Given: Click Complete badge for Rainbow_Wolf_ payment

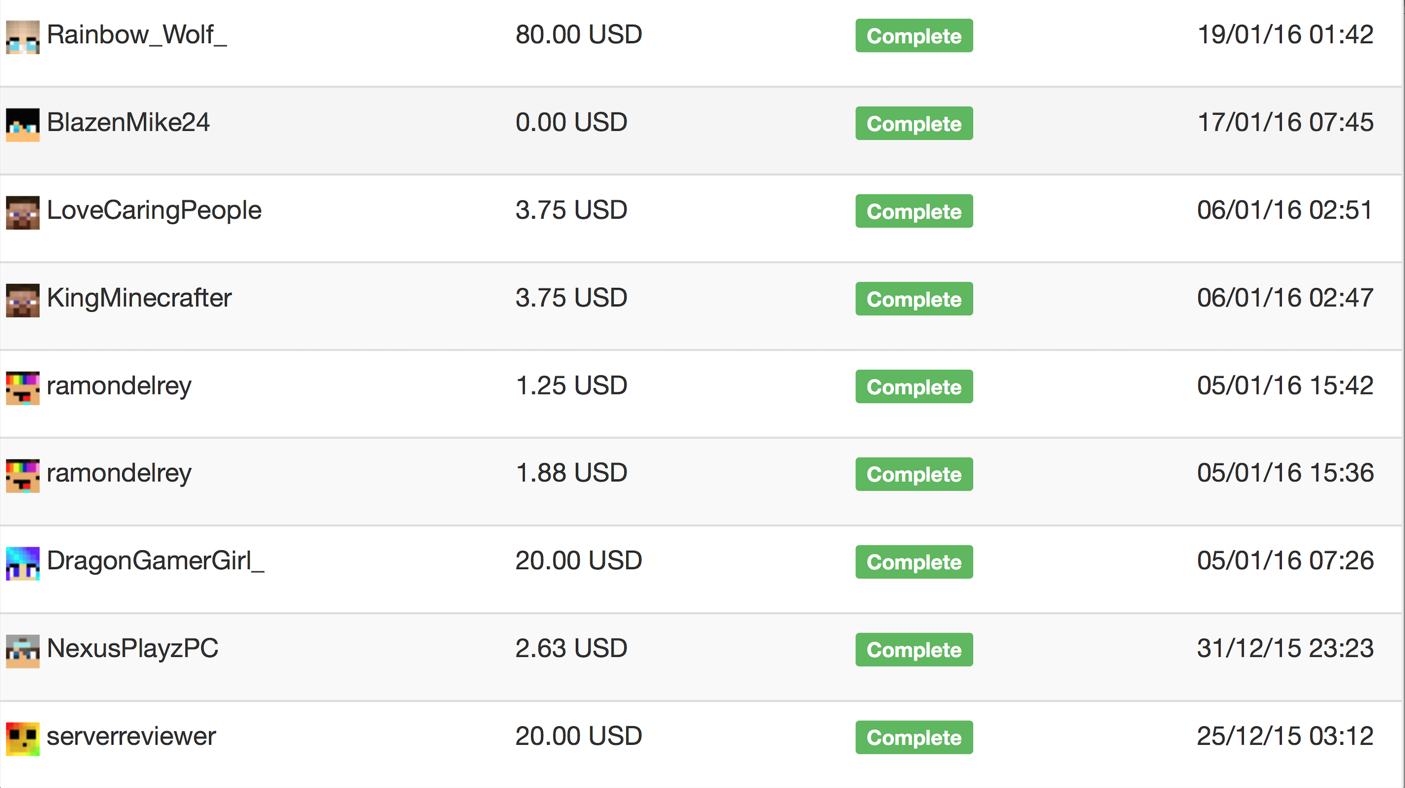Looking at the screenshot, I should pyautogui.click(x=913, y=36).
